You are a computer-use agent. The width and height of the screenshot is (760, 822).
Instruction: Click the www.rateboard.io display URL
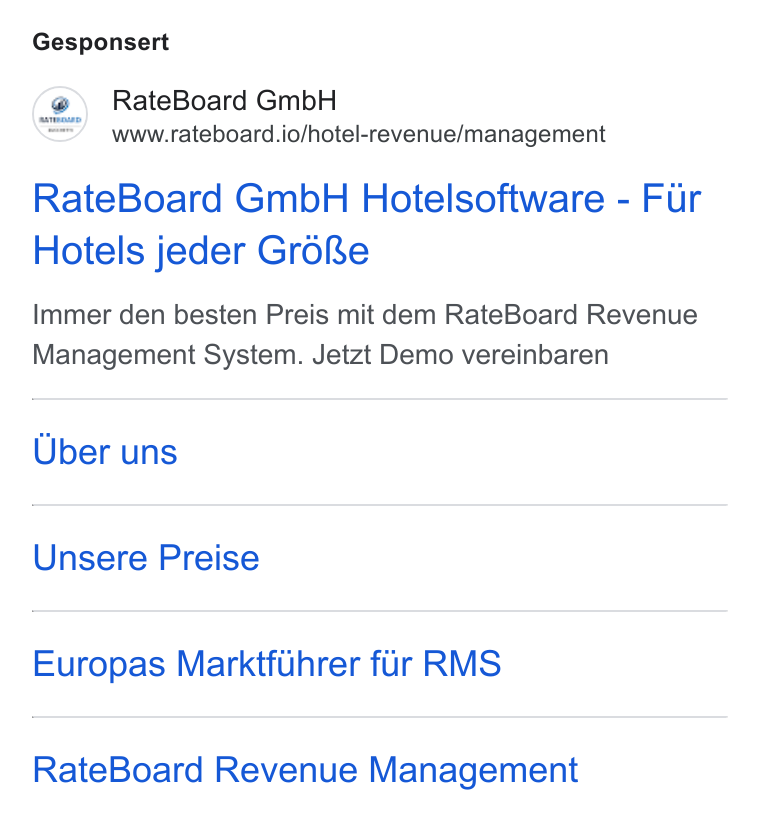pos(359,134)
